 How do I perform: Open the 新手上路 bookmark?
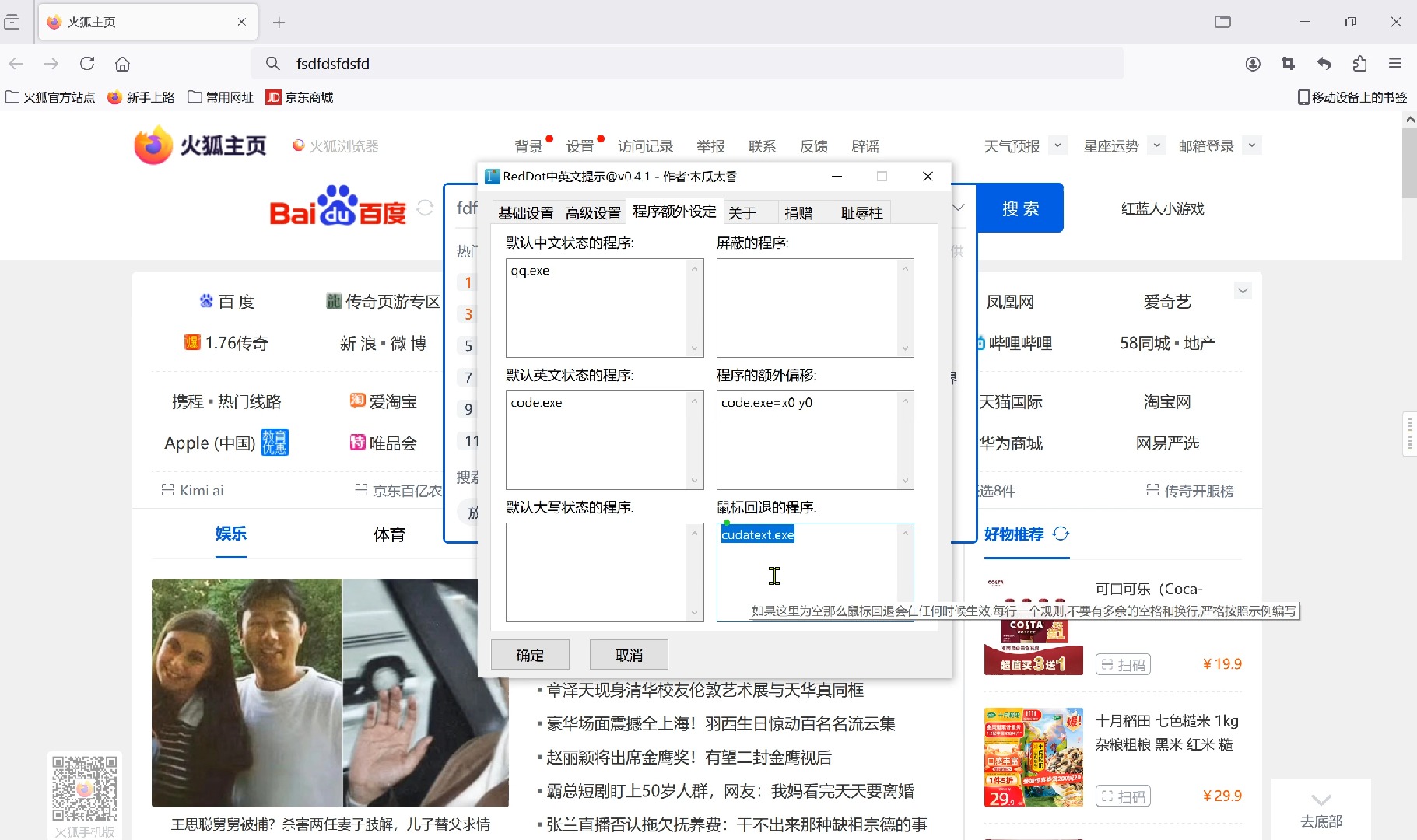coord(141,97)
